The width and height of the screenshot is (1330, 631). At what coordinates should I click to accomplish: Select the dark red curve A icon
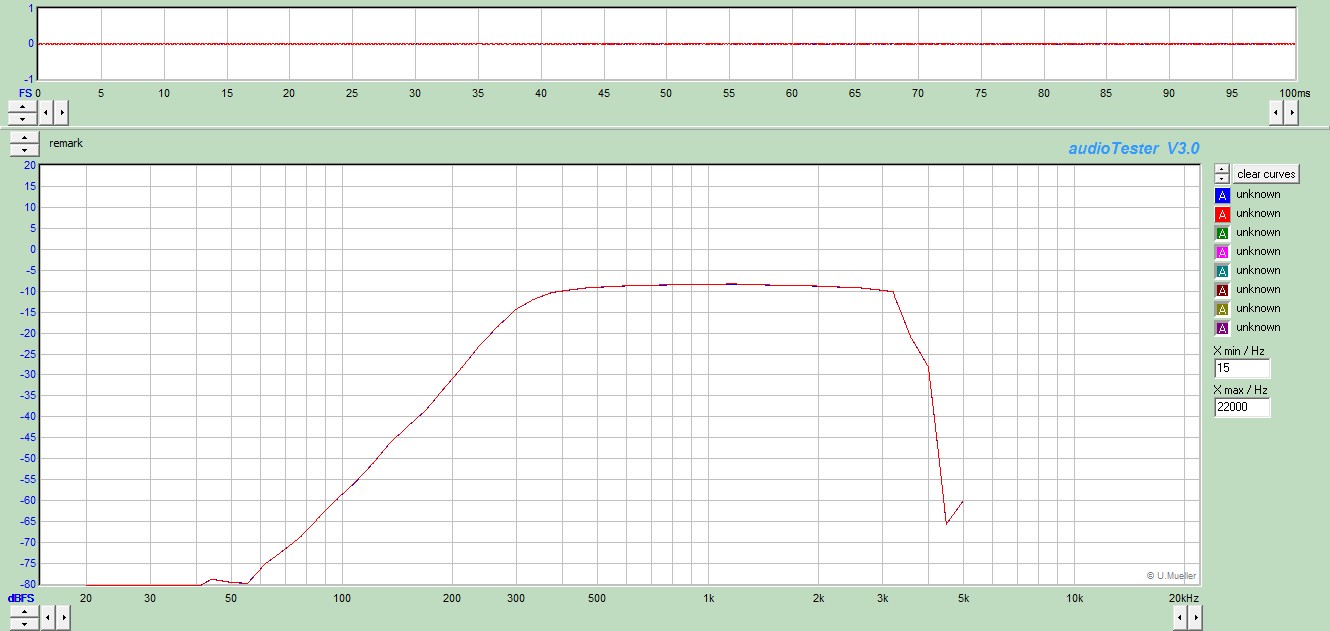(x=1222, y=290)
